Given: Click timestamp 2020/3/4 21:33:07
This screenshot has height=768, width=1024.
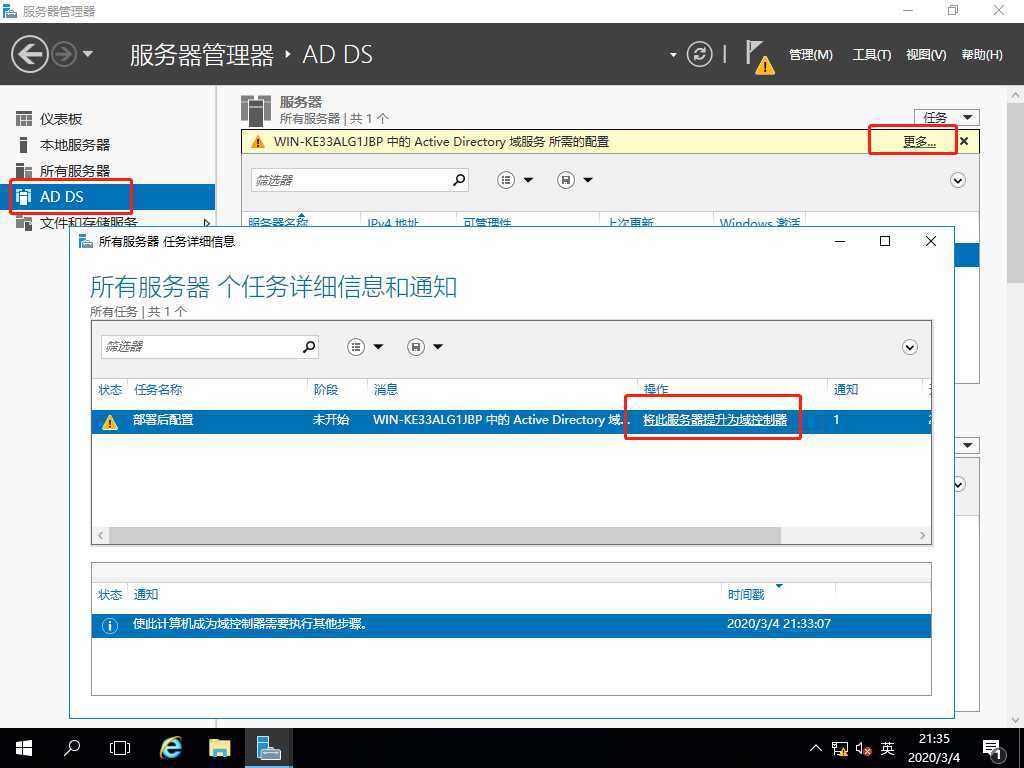Looking at the screenshot, I should [x=778, y=624].
